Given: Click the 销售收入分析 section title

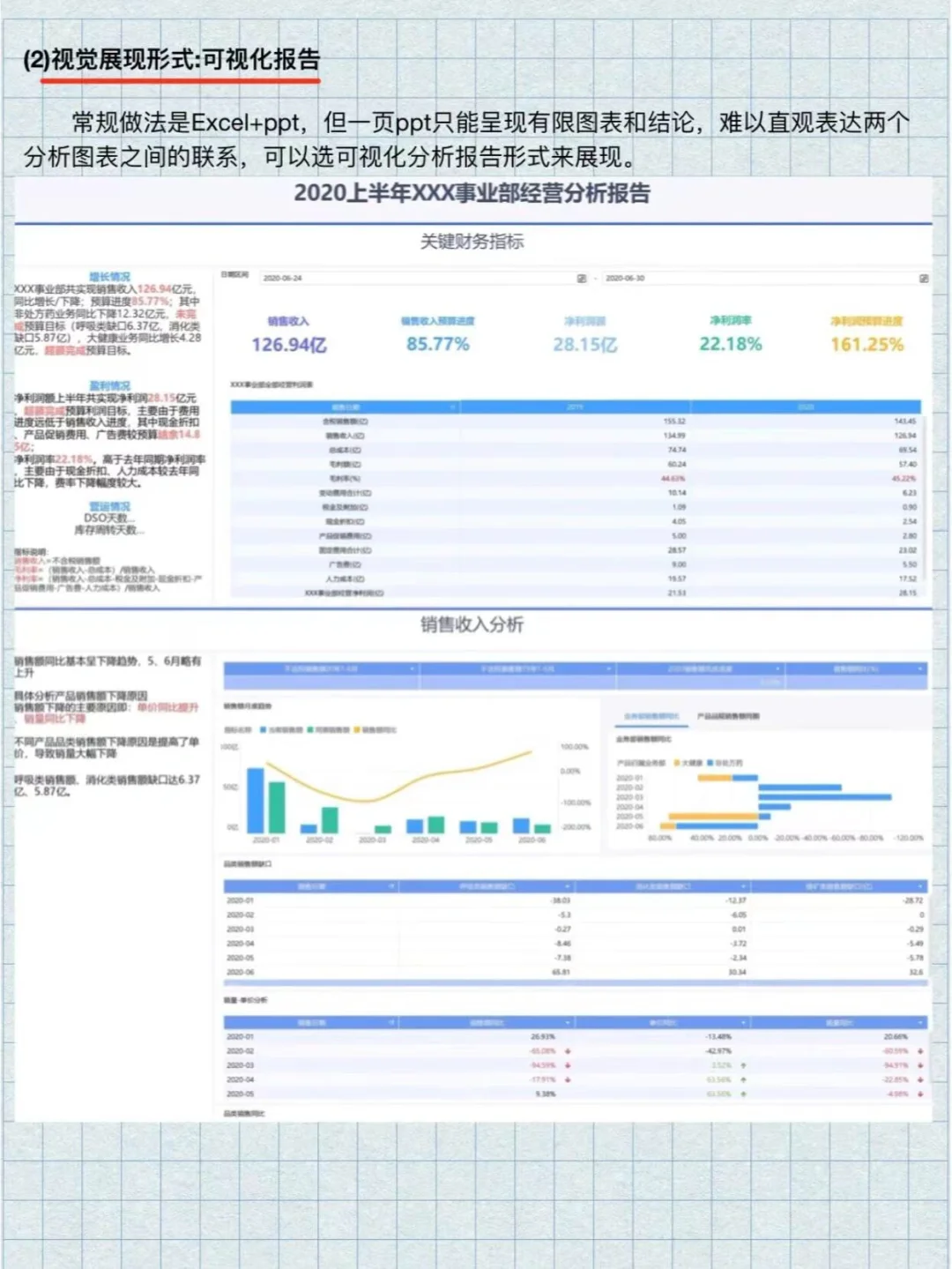Looking at the screenshot, I should [x=472, y=624].
